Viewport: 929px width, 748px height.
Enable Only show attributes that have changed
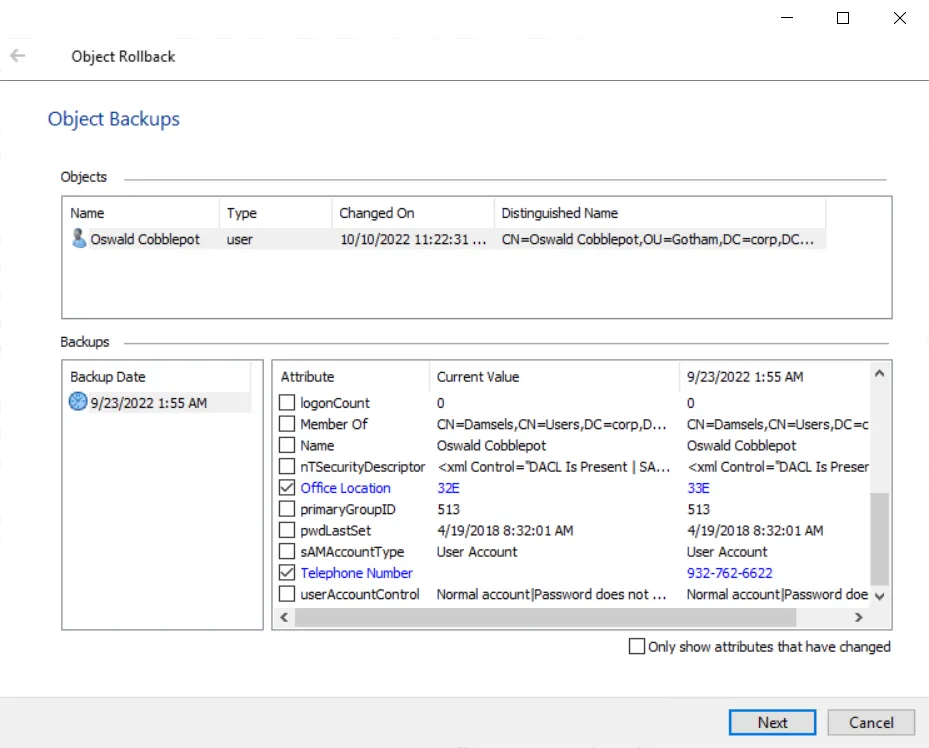click(x=637, y=646)
